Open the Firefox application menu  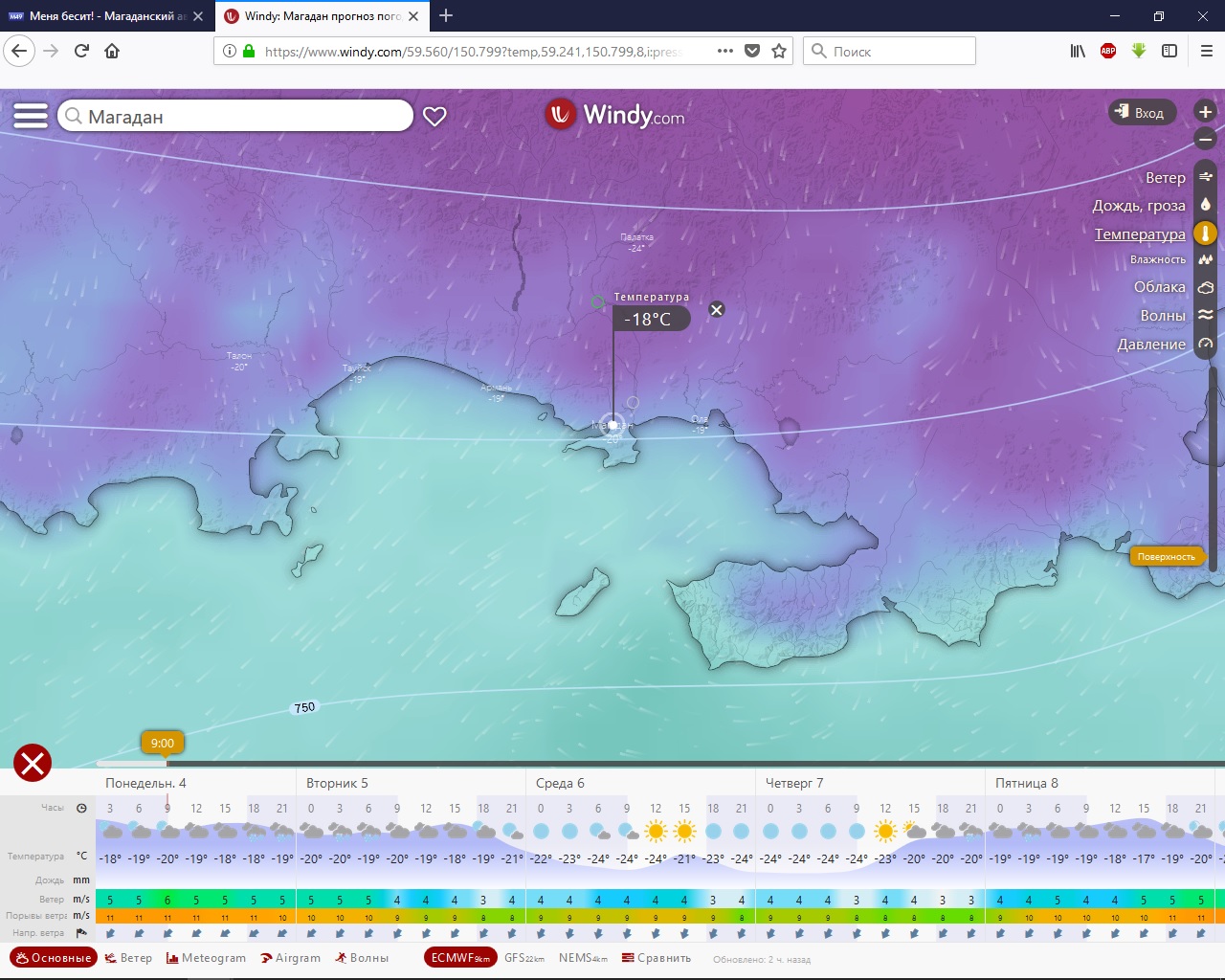(x=1206, y=51)
